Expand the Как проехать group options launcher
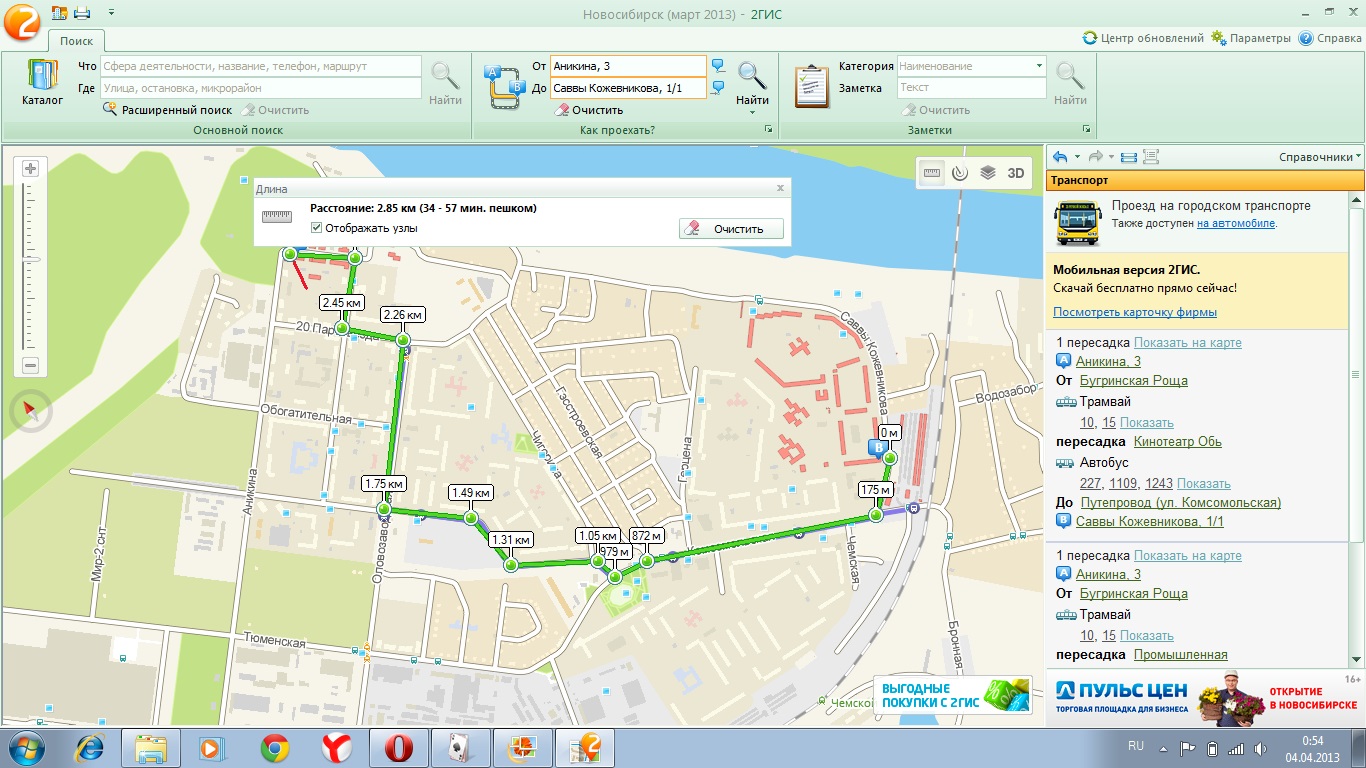Viewport: 1366px width, 768px height. (x=769, y=130)
